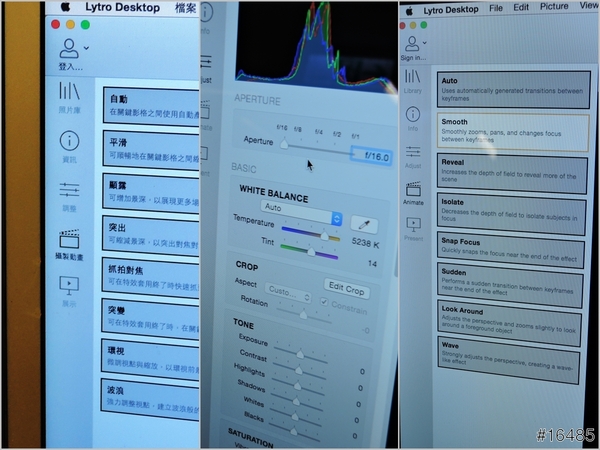Viewport: 600px width, 450px height.
Task: Open the 展示 present screen icon
Action: pos(69,285)
